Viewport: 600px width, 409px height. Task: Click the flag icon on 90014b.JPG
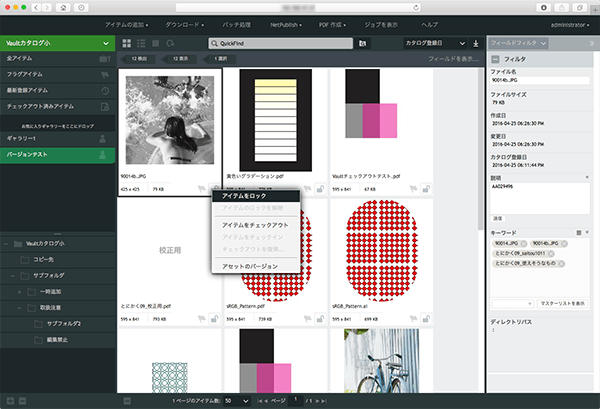click(202, 189)
